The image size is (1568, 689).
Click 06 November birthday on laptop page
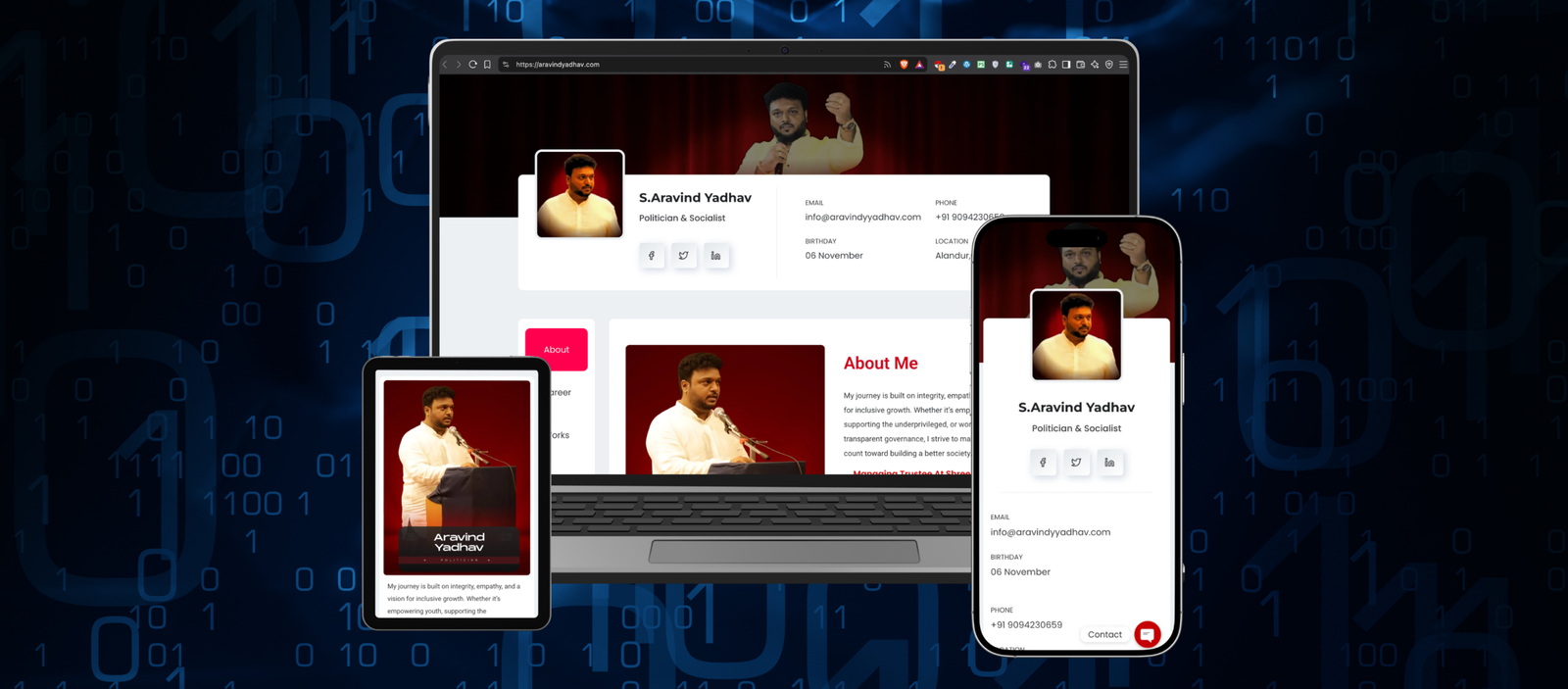[834, 255]
